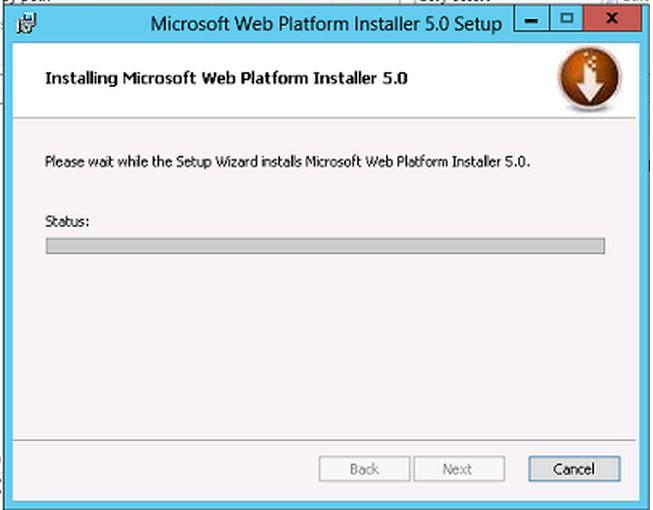Viewport: 653px width, 510px height.
Task: Click the orange download arrow logo
Action: point(590,79)
